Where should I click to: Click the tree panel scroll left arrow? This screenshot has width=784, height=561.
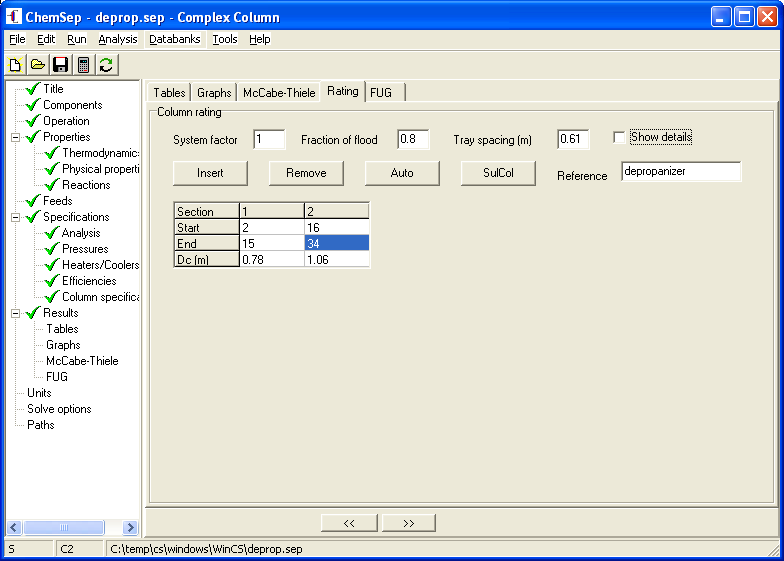tap(14, 527)
